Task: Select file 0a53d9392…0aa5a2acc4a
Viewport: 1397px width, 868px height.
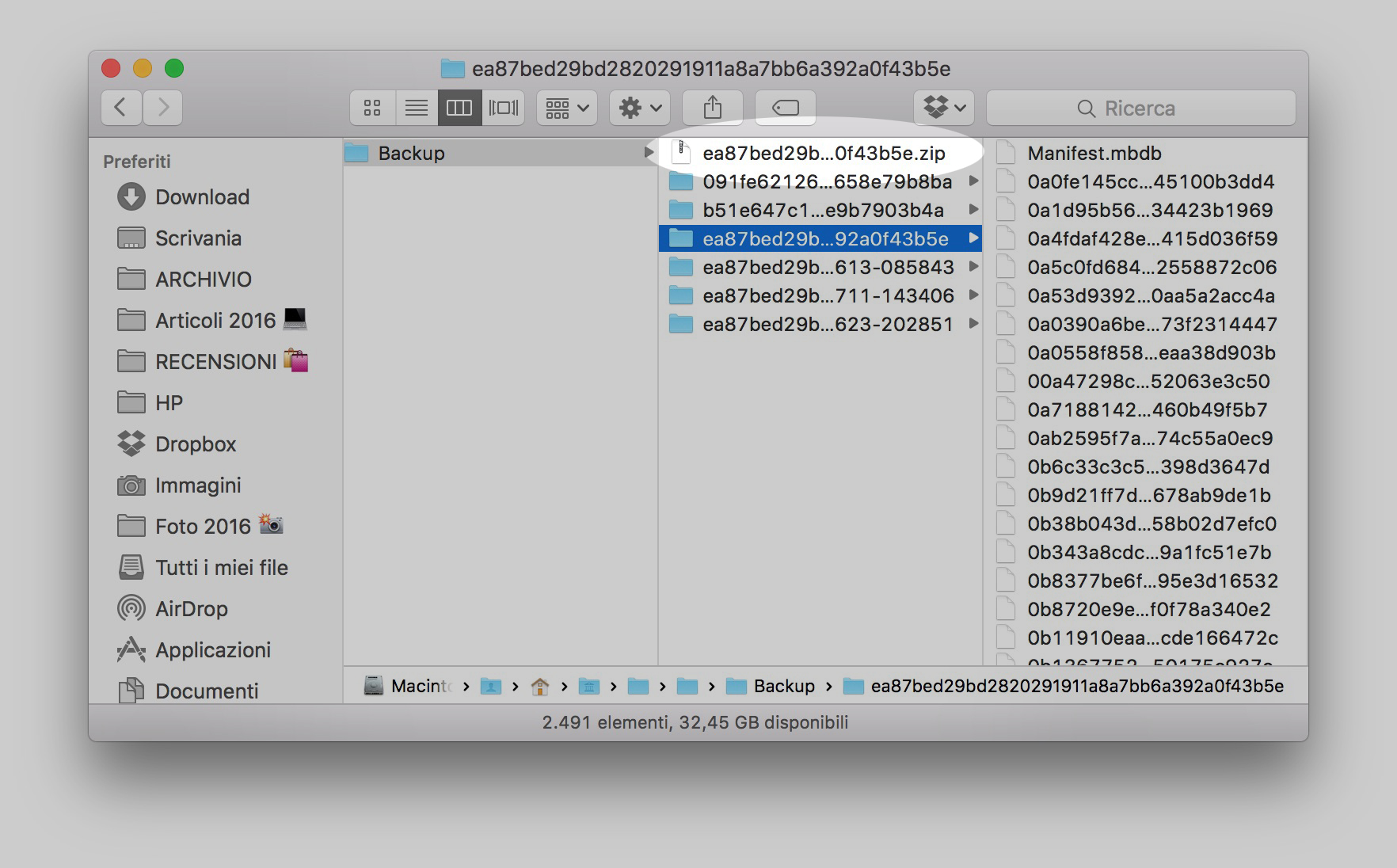Action: (x=1145, y=295)
